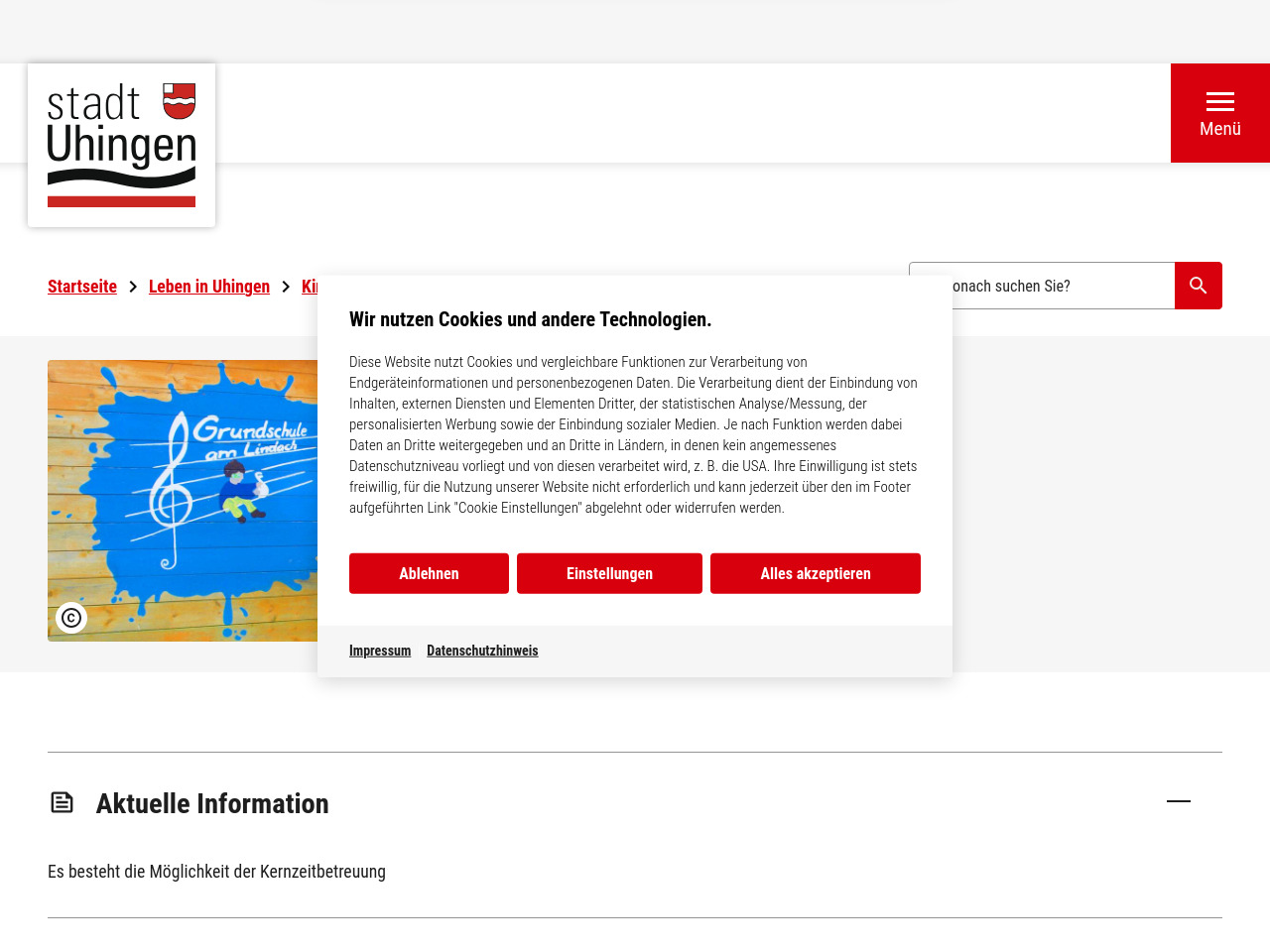Click the copyright icon on the image
Viewport: 1270px width, 952px height.
pyautogui.click(x=71, y=618)
